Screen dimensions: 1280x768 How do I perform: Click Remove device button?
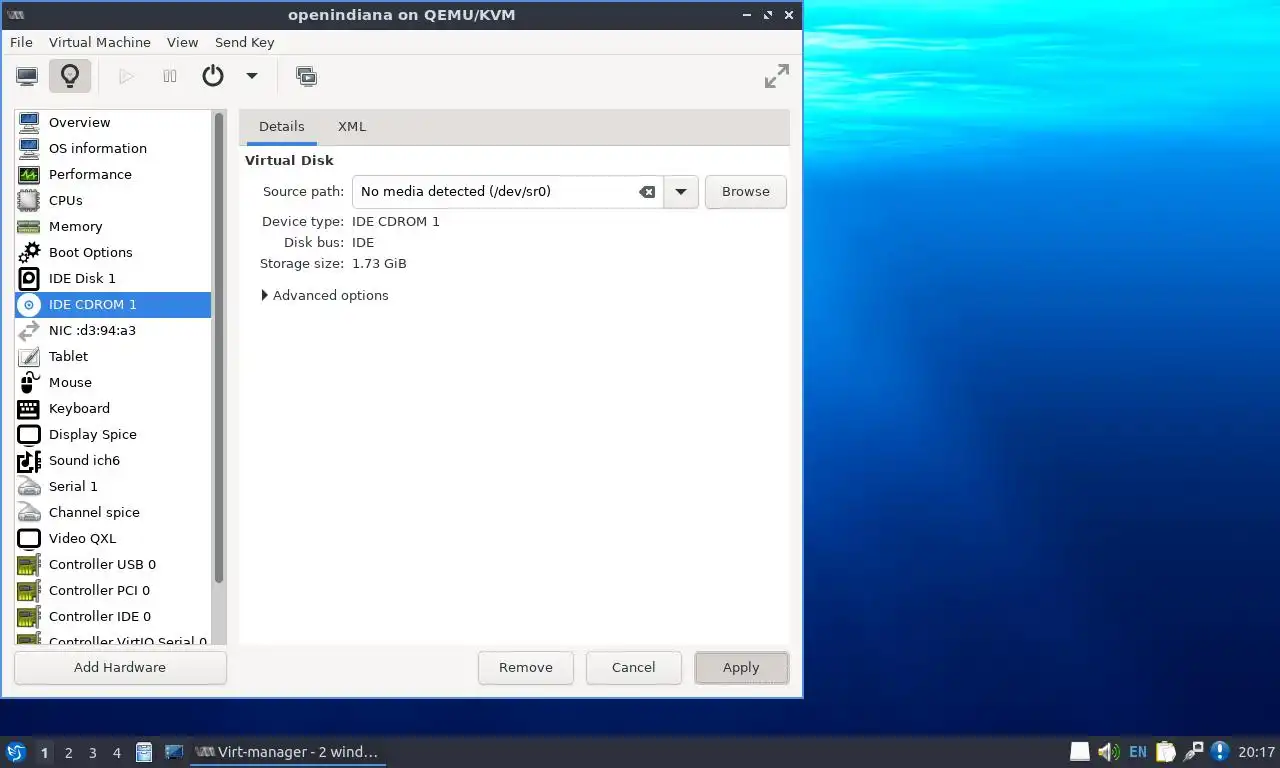526,667
